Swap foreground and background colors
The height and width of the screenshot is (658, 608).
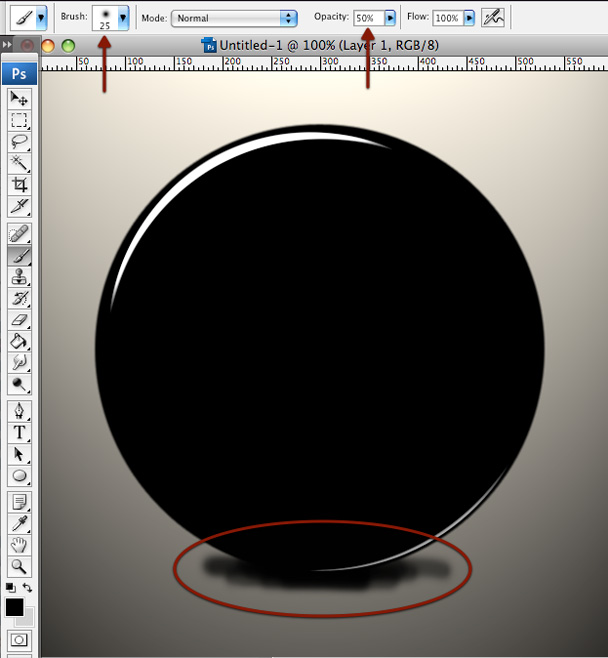27,588
